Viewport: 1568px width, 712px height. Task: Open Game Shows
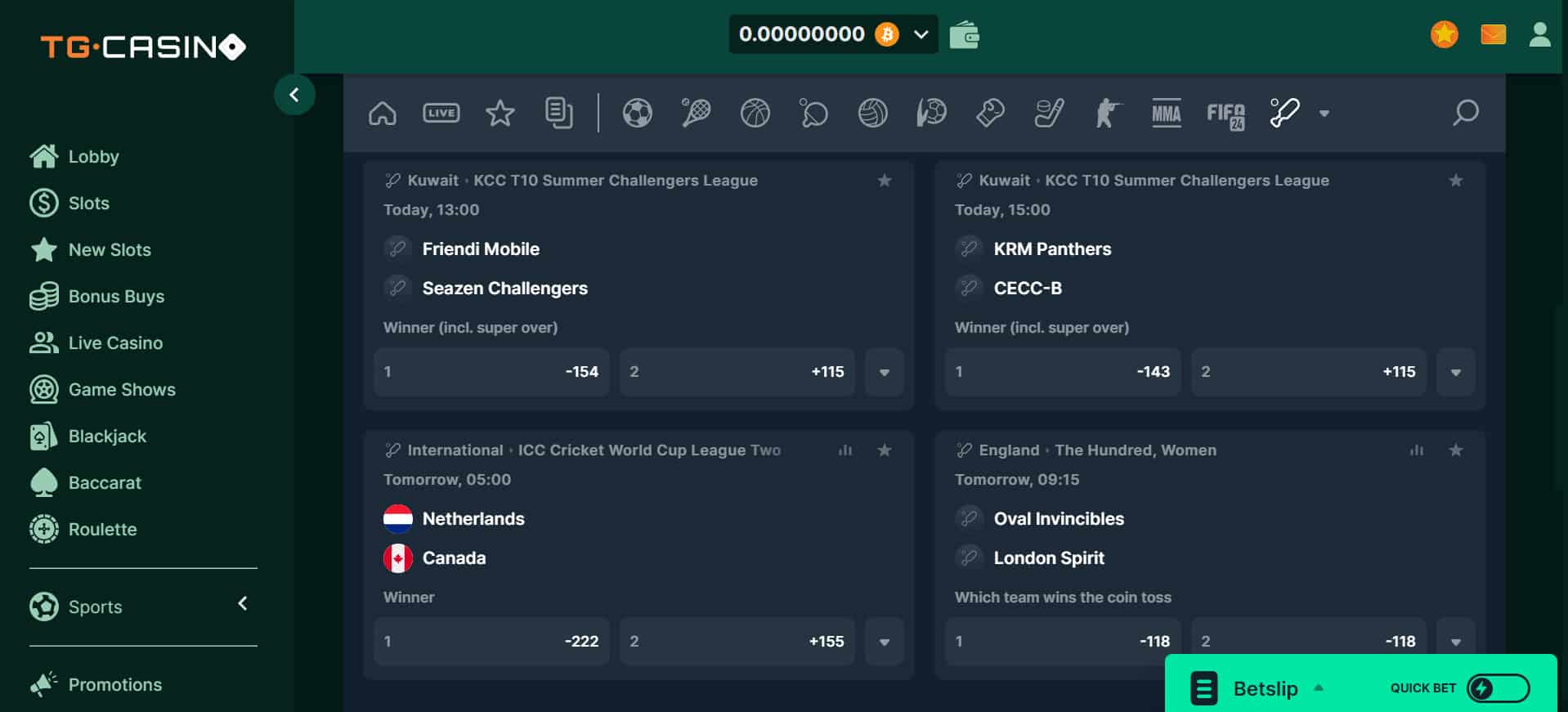click(102, 389)
